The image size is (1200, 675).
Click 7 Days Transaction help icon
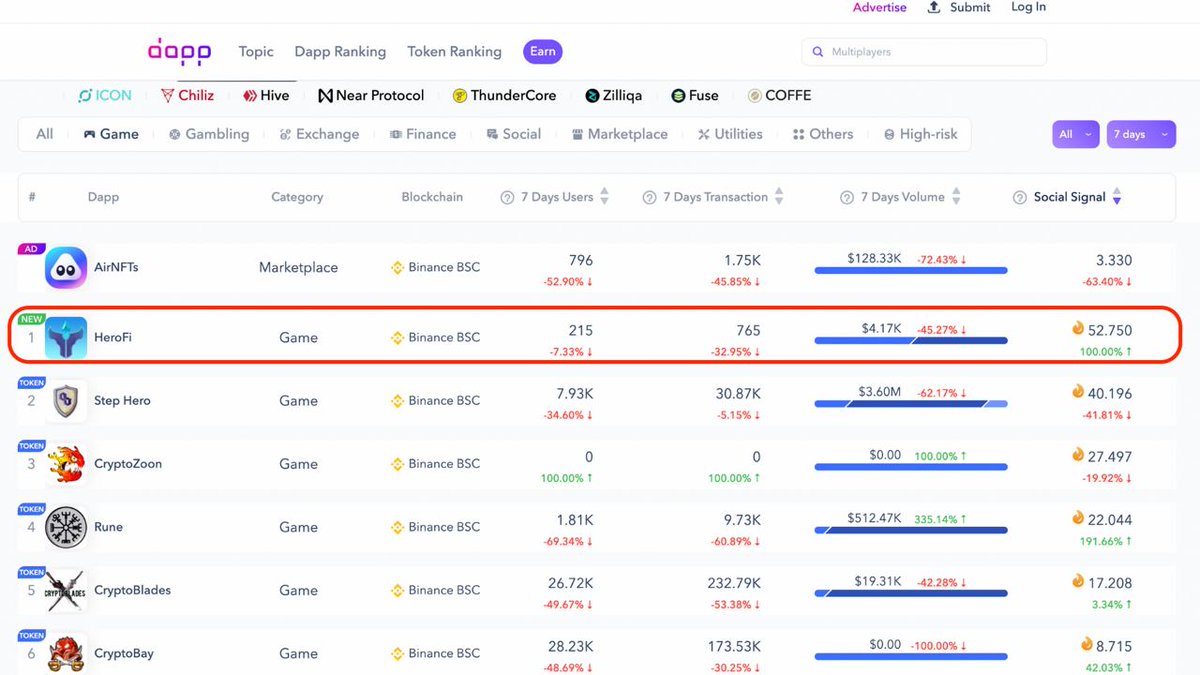(649, 197)
